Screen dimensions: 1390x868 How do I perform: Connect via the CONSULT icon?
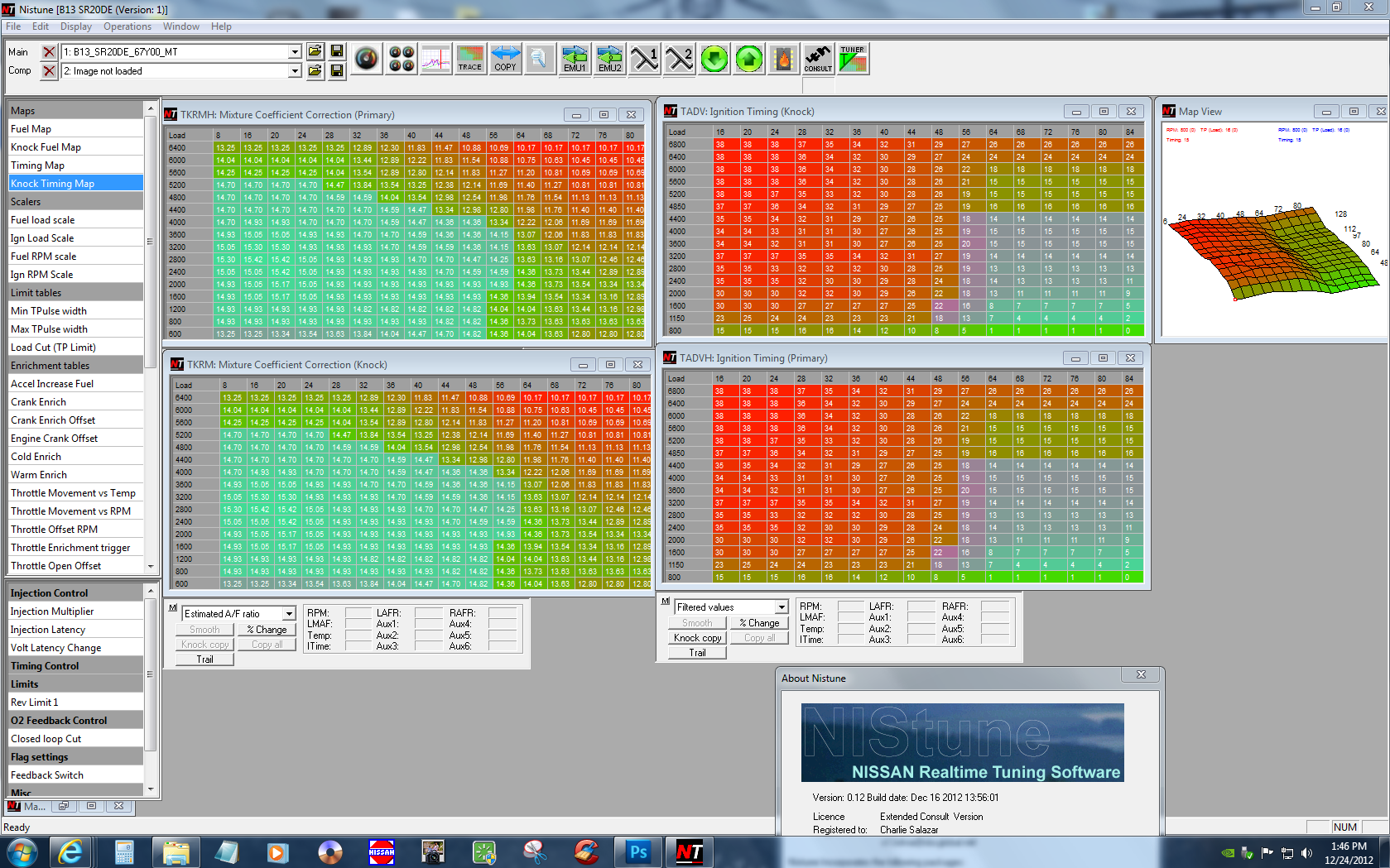pos(818,59)
